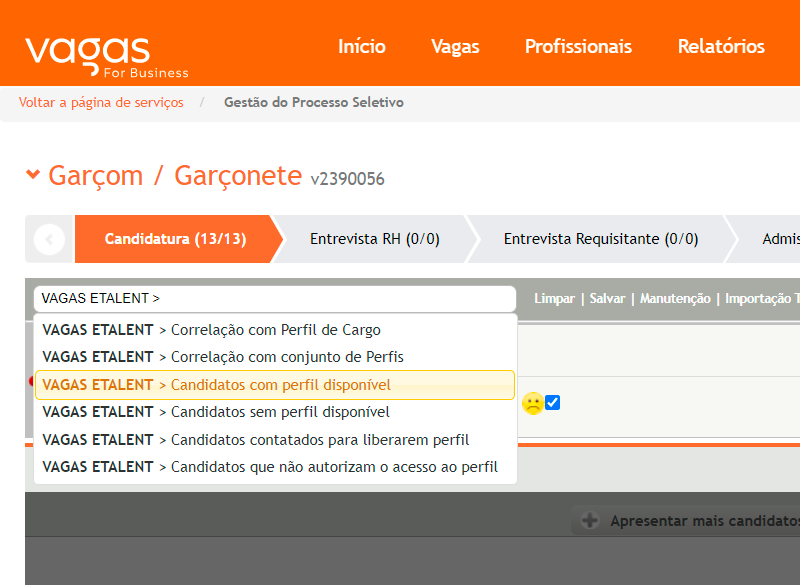Viewport: 800px width, 585px height.
Task: Click the Vagas For Business logo
Action: pyautogui.click(x=107, y=57)
